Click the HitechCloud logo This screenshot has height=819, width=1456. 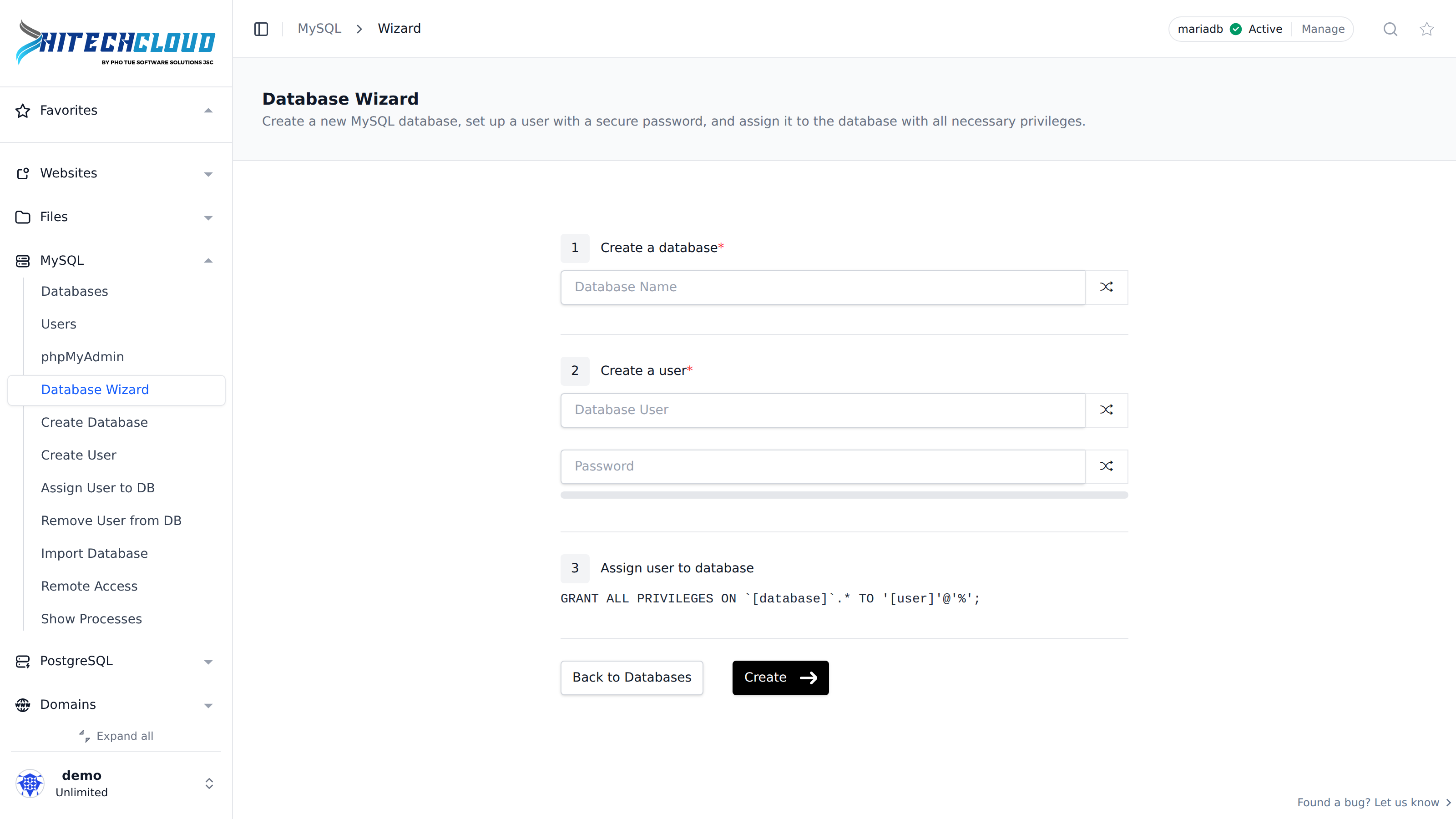115,43
